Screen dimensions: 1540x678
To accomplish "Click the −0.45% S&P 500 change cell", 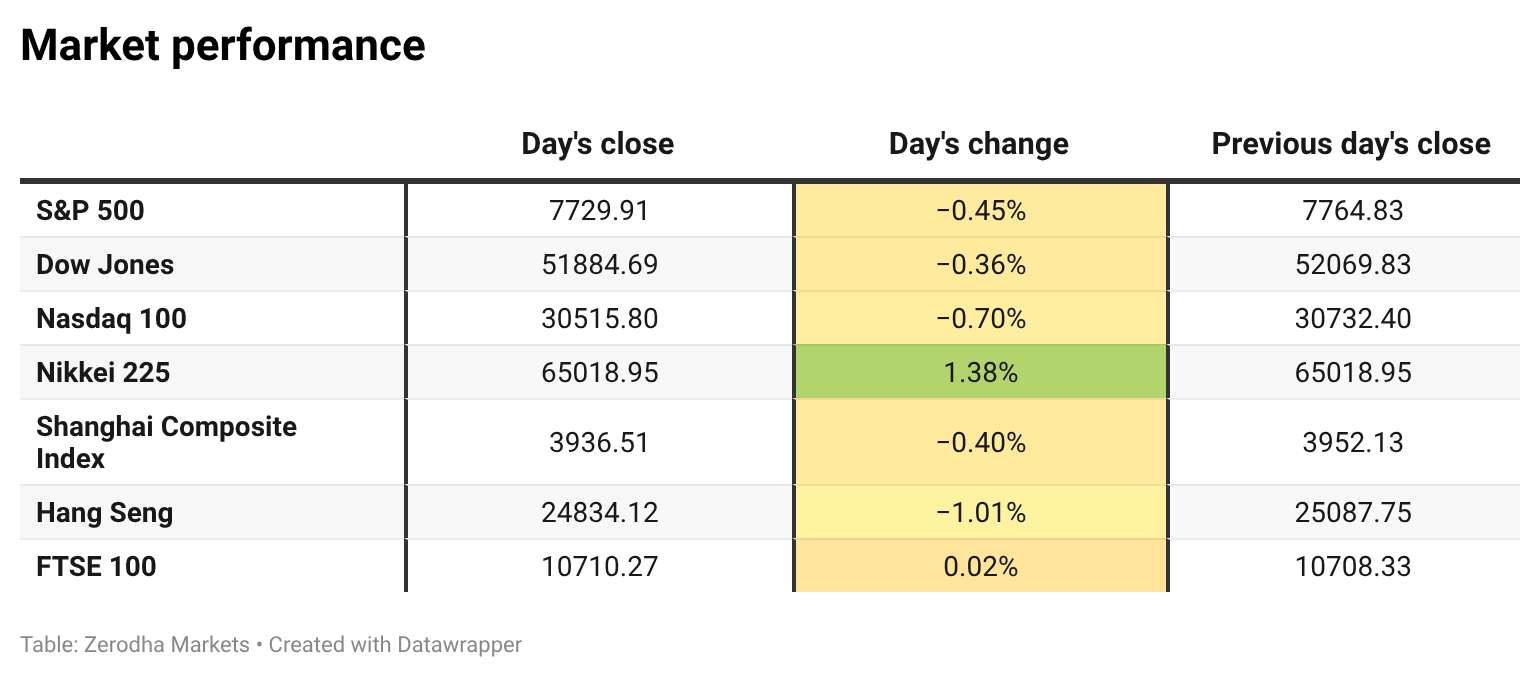I will [980, 211].
